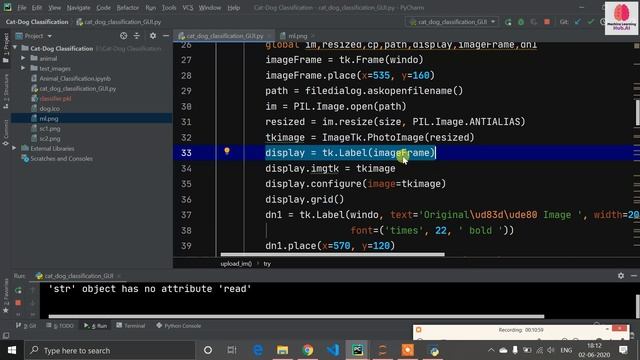Viewport: 640px width, 360px height.
Task: Click the try breadcrumb
Action: pyautogui.click(x=267, y=264)
